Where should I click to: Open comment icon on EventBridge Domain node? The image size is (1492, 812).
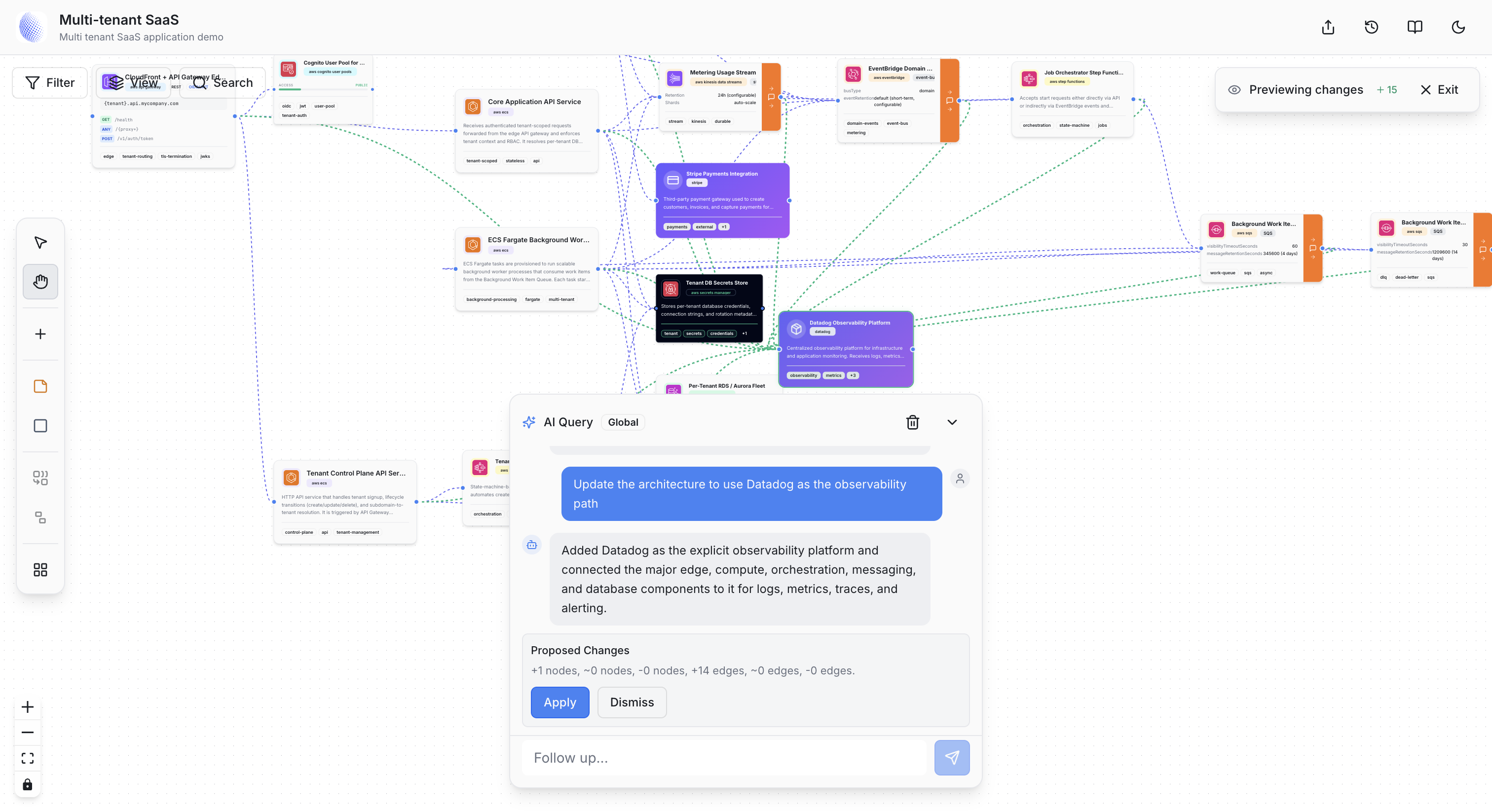coord(949,101)
